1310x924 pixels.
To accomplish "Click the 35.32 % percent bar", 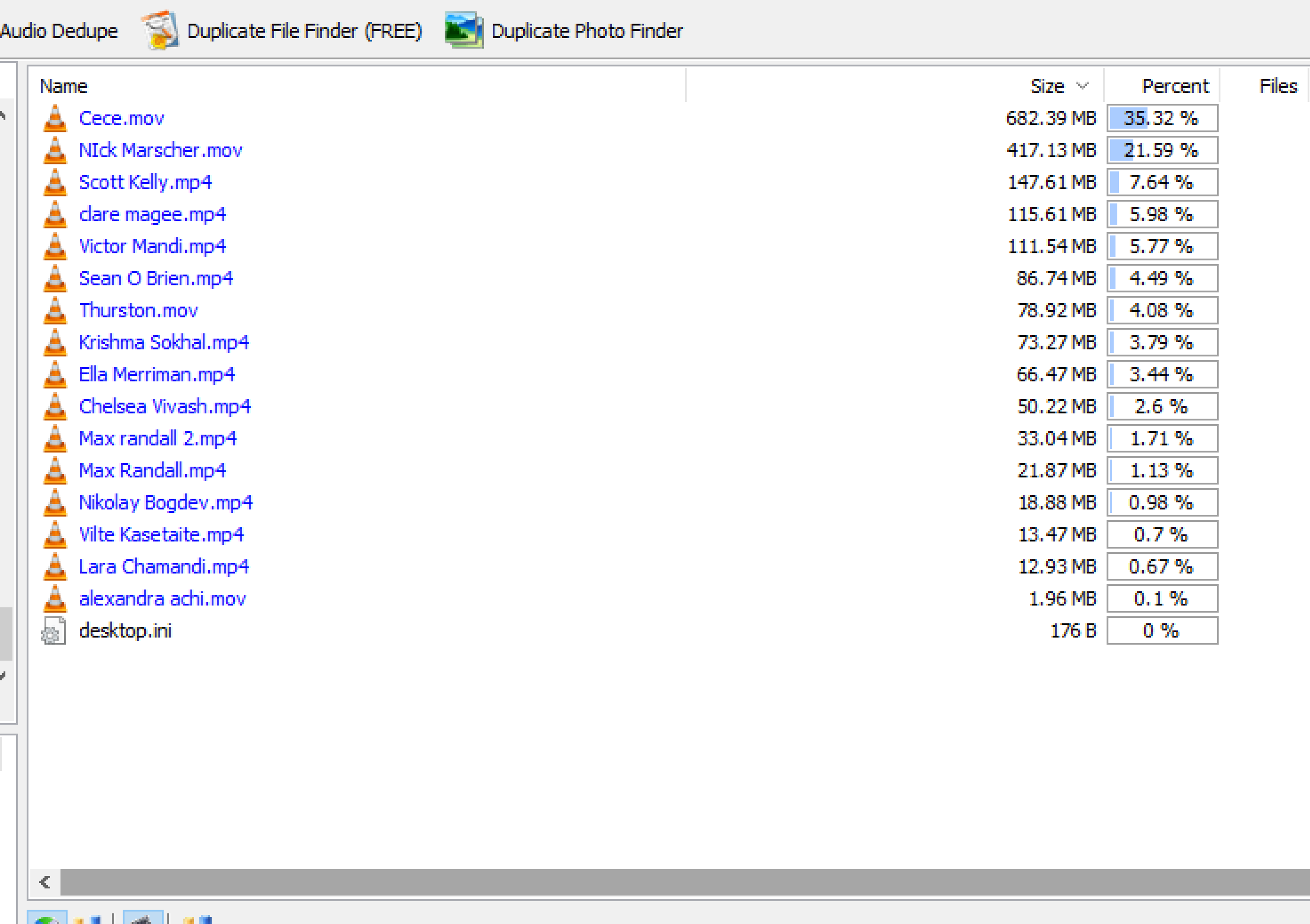I will (1162, 119).
